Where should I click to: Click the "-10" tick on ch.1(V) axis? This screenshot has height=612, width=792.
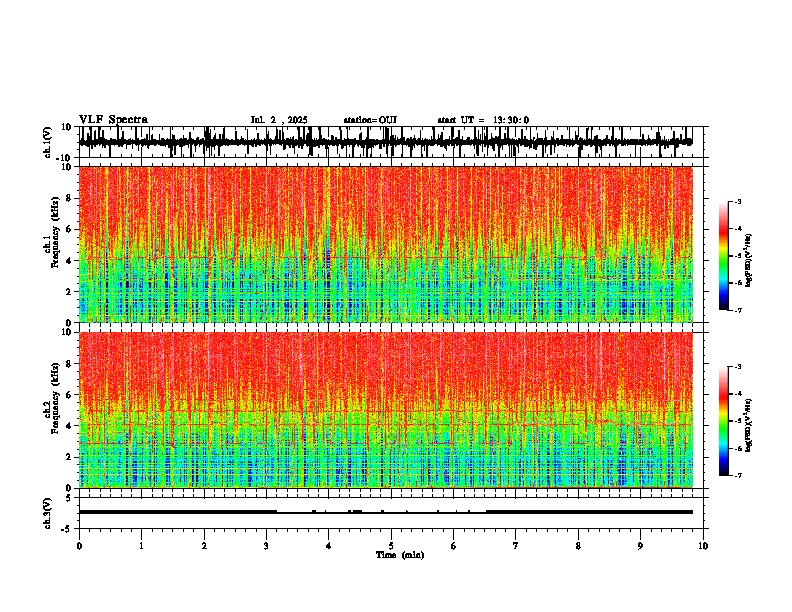click(x=65, y=158)
